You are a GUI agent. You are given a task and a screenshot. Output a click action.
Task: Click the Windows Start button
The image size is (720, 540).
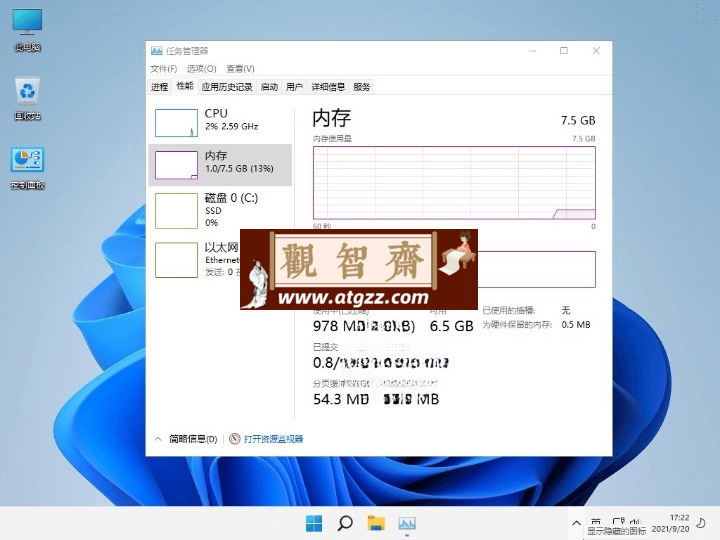tap(314, 523)
